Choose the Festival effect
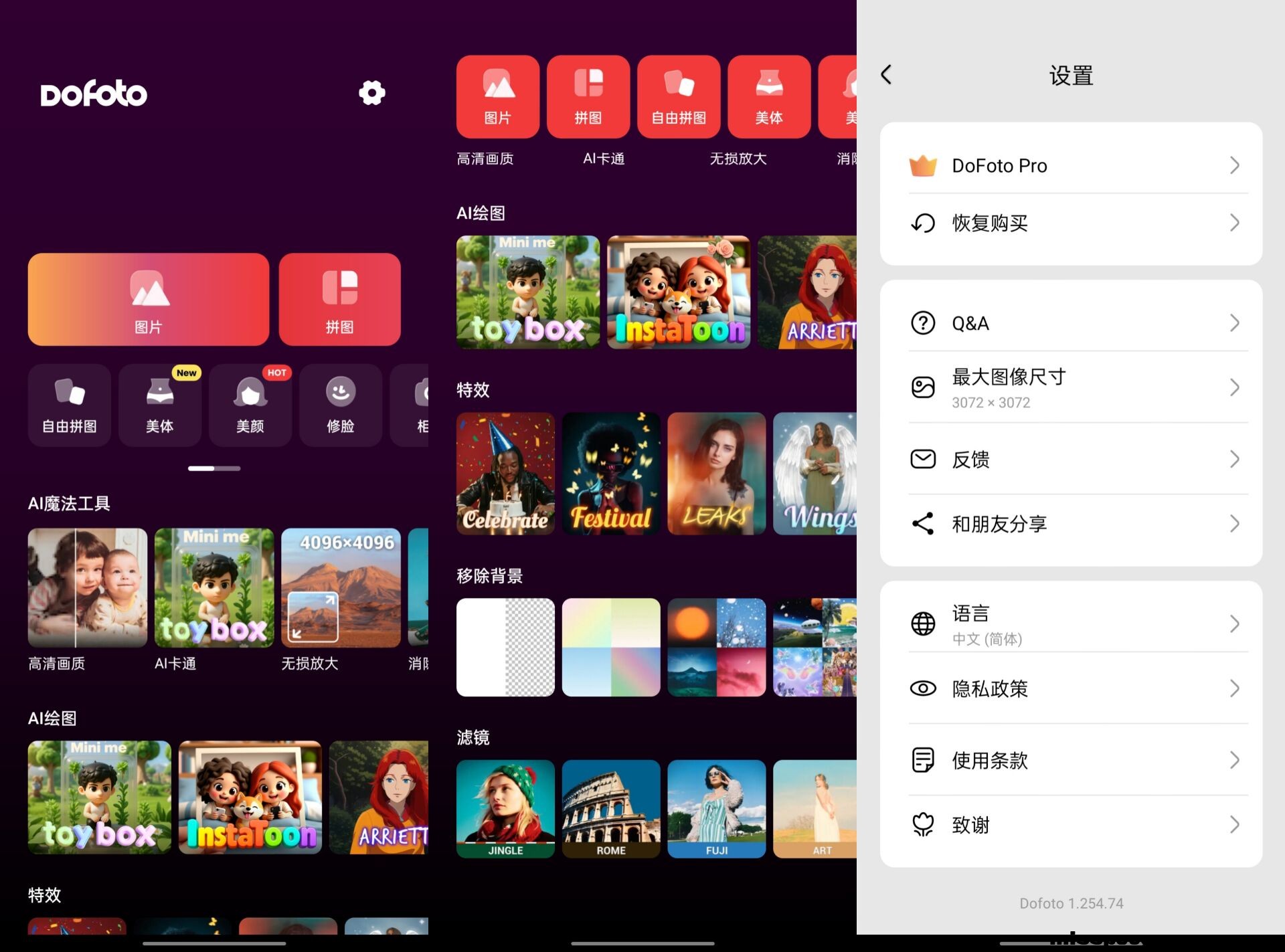This screenshot has height=952, width=1285. [611, 473]
